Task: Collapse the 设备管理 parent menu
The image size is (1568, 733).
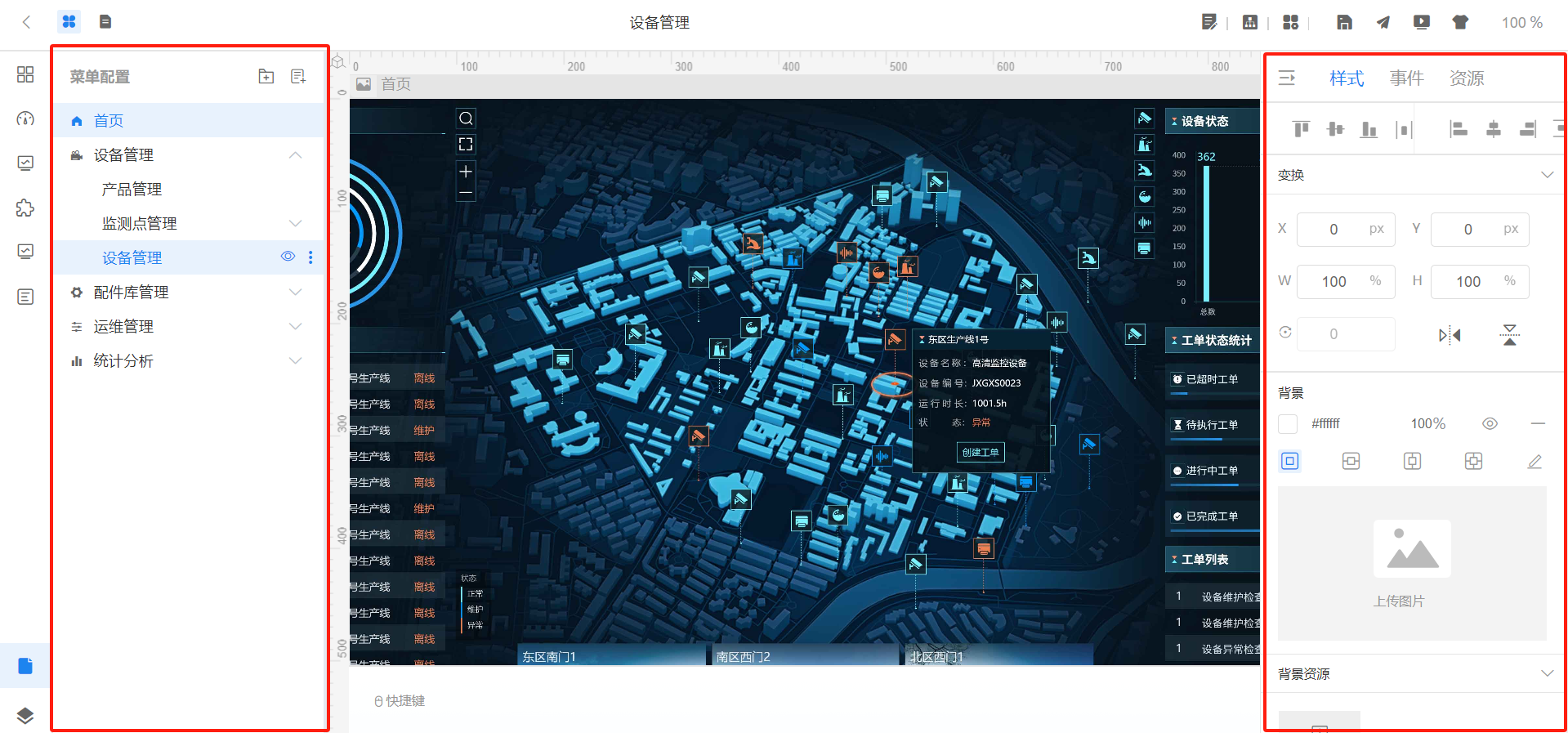Action: [296, 154]
